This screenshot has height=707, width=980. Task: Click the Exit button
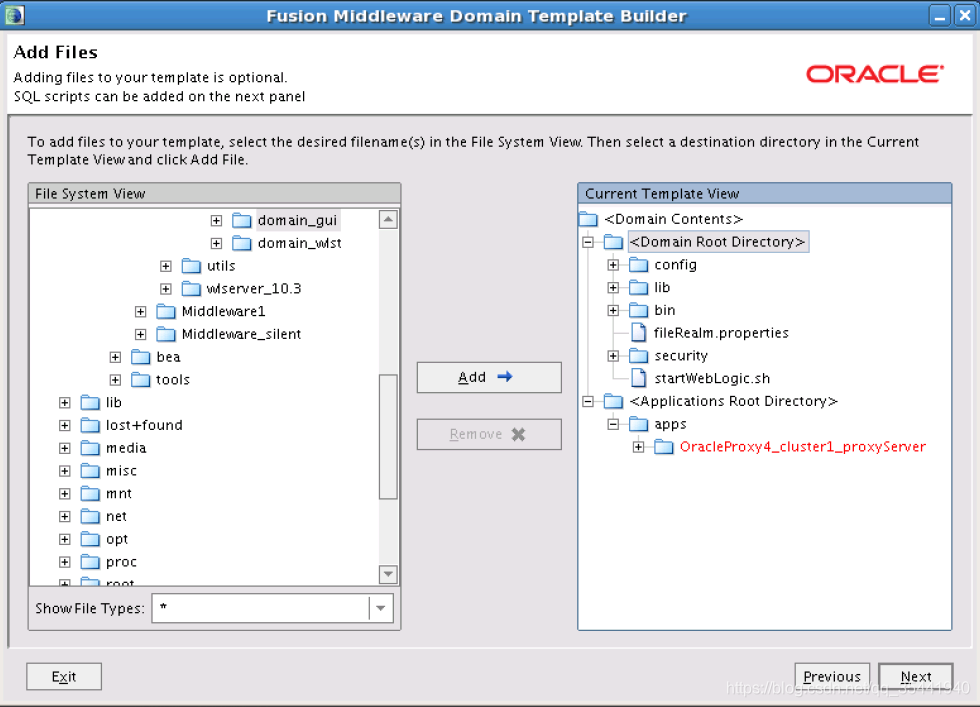(x=64, y=677)
